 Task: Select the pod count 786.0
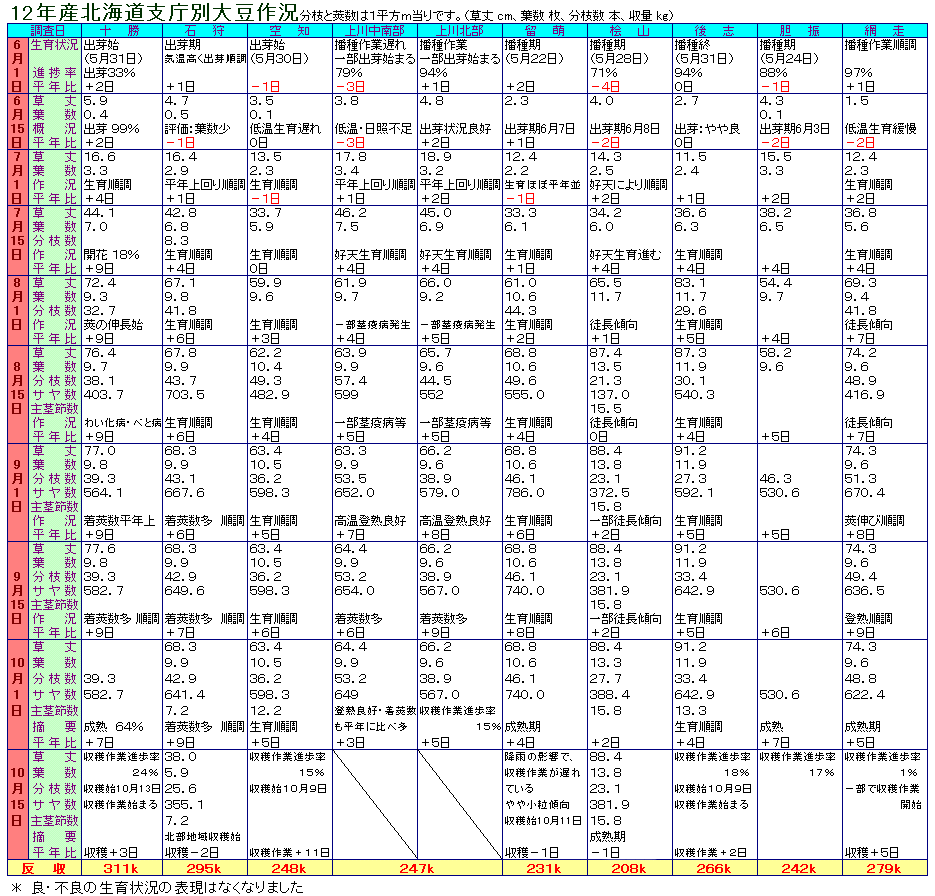click(525, 493)
